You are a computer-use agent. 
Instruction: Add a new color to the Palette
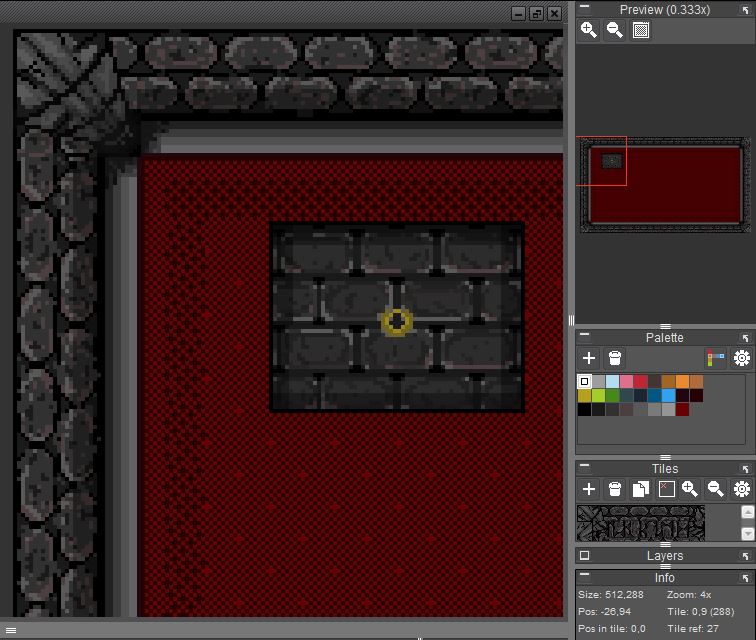589,358
